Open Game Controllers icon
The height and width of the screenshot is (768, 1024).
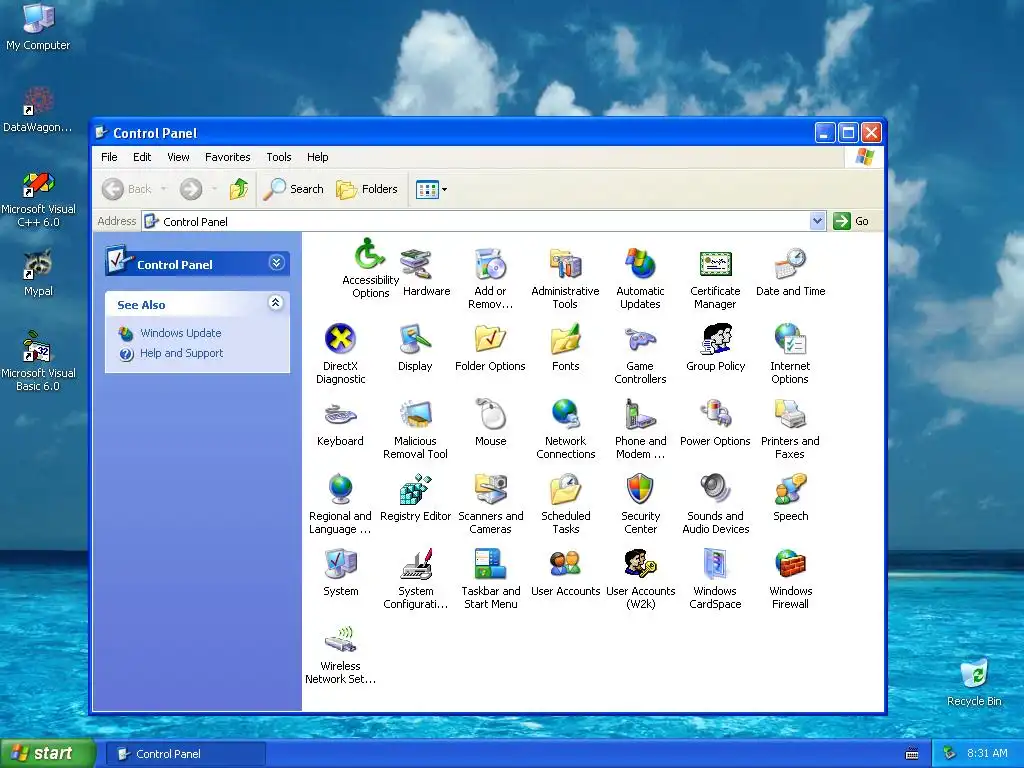pos(640,354)
